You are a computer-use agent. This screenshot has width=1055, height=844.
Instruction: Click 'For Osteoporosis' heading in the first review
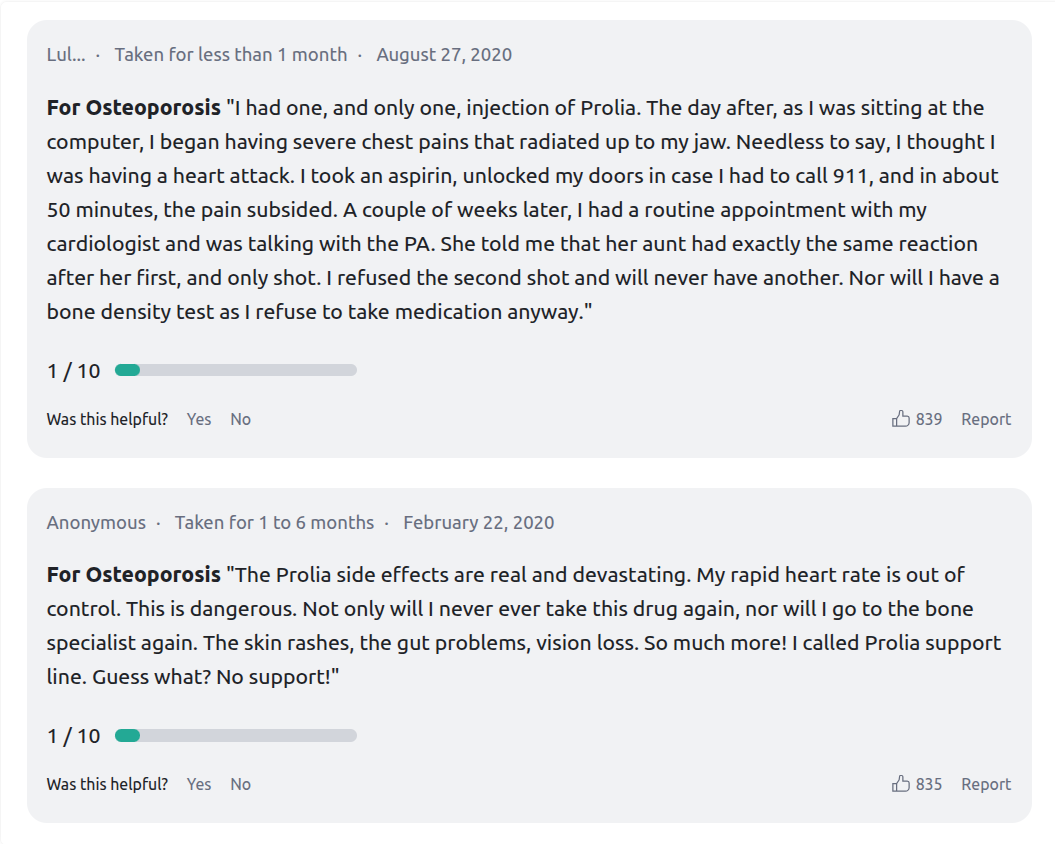coord(134,108)
